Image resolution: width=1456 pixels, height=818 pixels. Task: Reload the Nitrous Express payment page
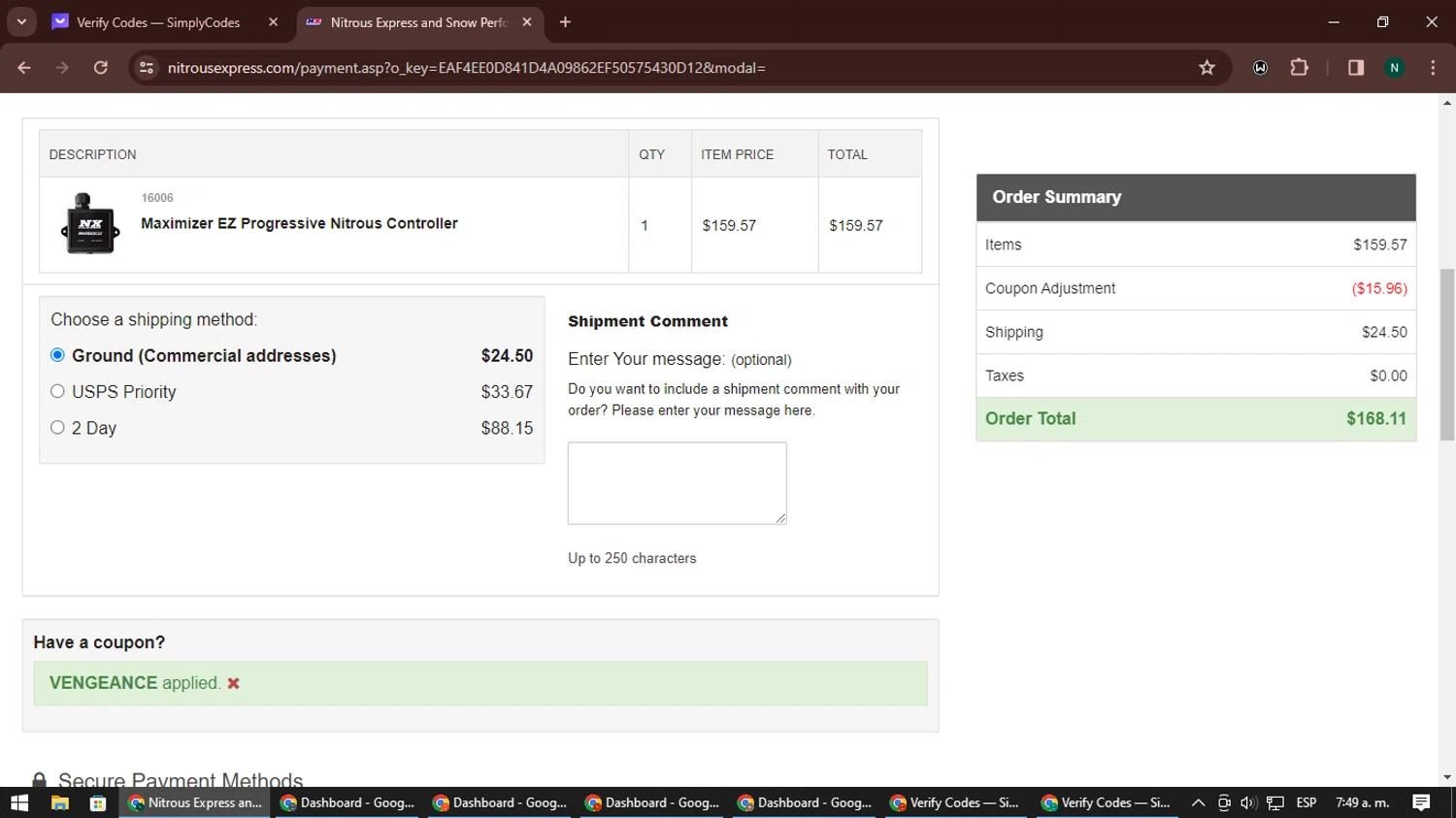pyautogui.click(x=101, y=67)
